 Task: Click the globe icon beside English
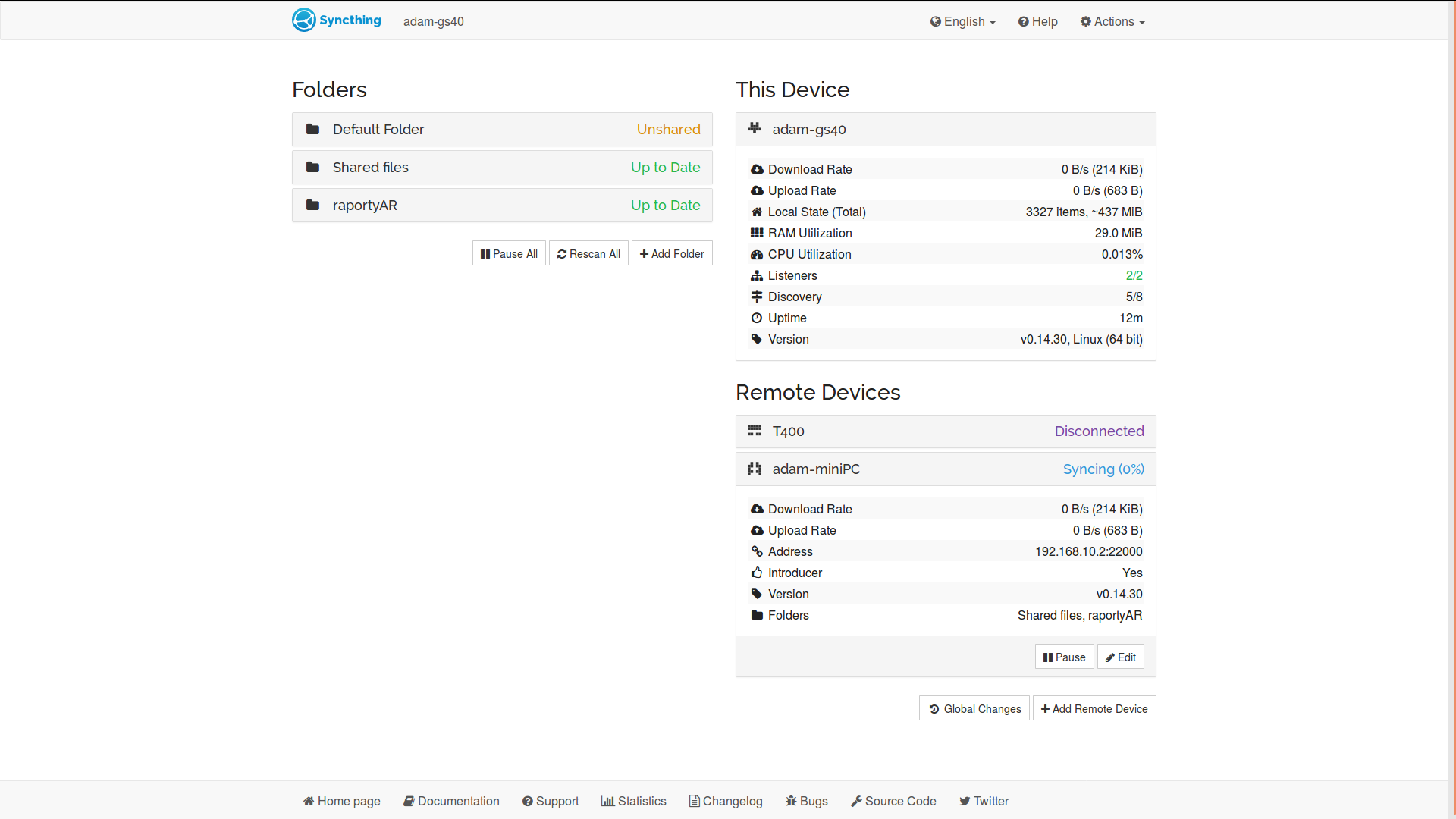click(937, 21)
